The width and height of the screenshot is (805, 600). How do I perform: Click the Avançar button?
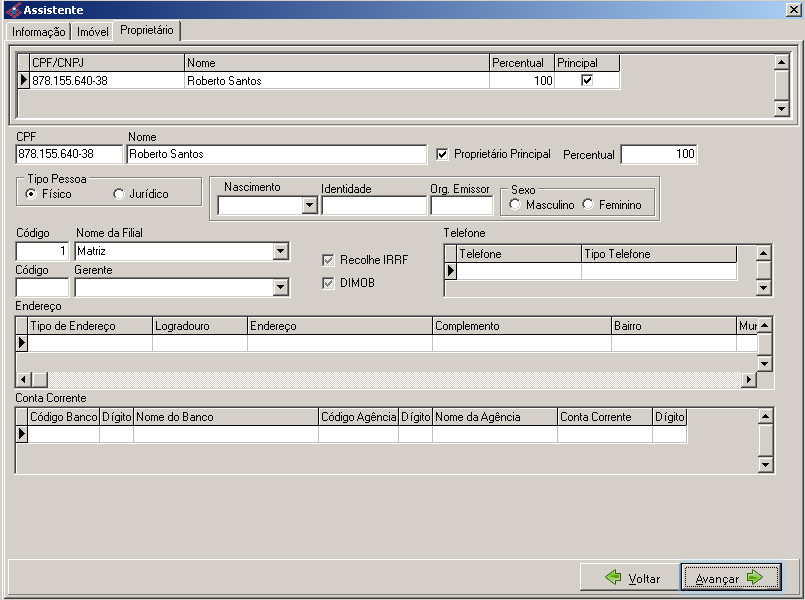click(730, 578)
